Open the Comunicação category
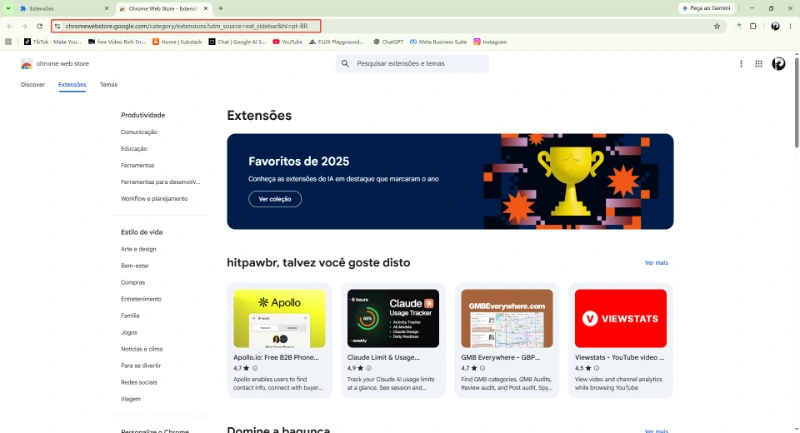The width and height of the screenshot is (800, 433). (139, 132)
